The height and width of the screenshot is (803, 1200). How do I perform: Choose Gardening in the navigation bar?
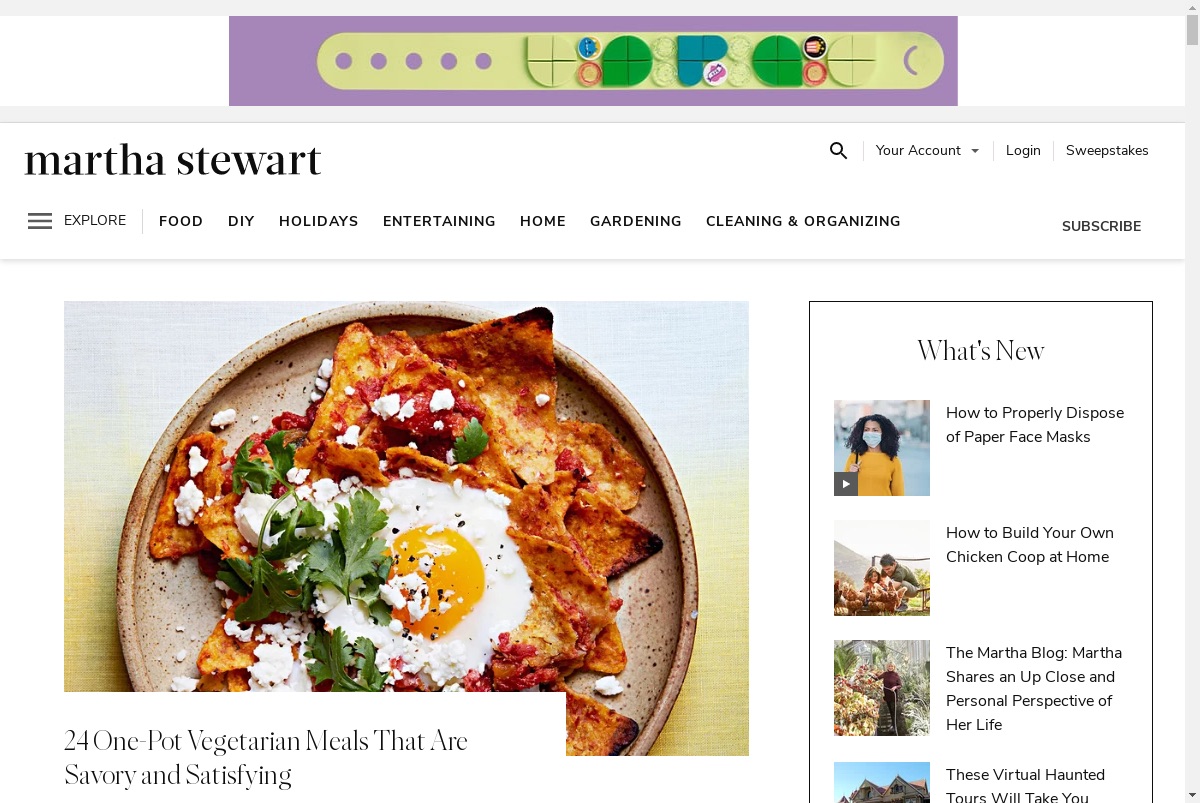coord(636,221)
